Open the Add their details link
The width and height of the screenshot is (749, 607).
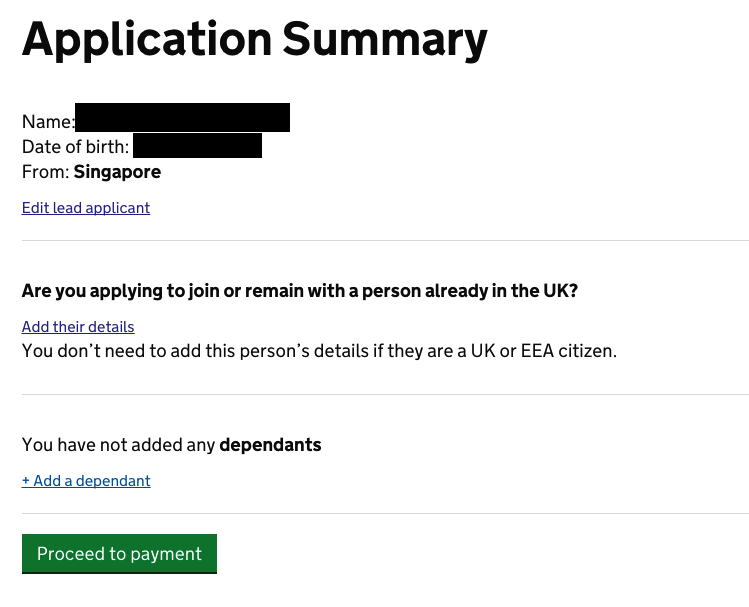point(78,327)
